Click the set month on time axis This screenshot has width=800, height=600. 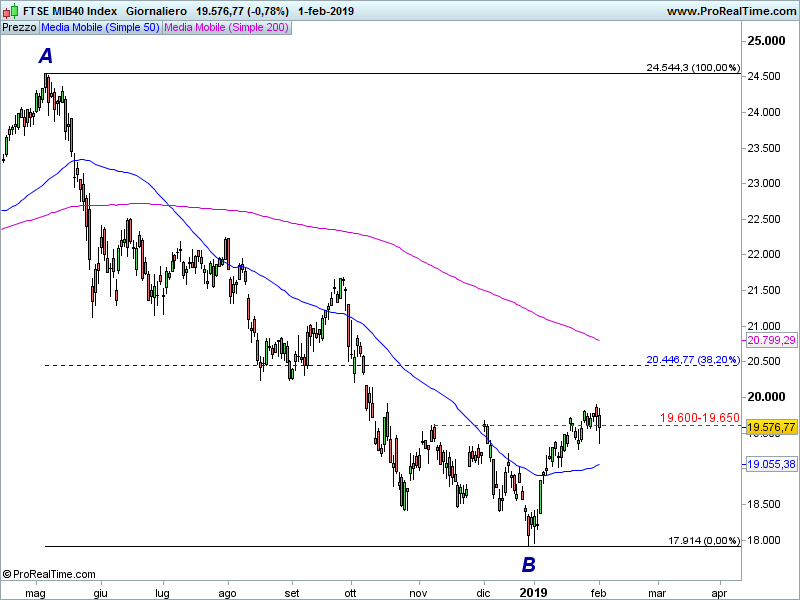pos(292,593)
